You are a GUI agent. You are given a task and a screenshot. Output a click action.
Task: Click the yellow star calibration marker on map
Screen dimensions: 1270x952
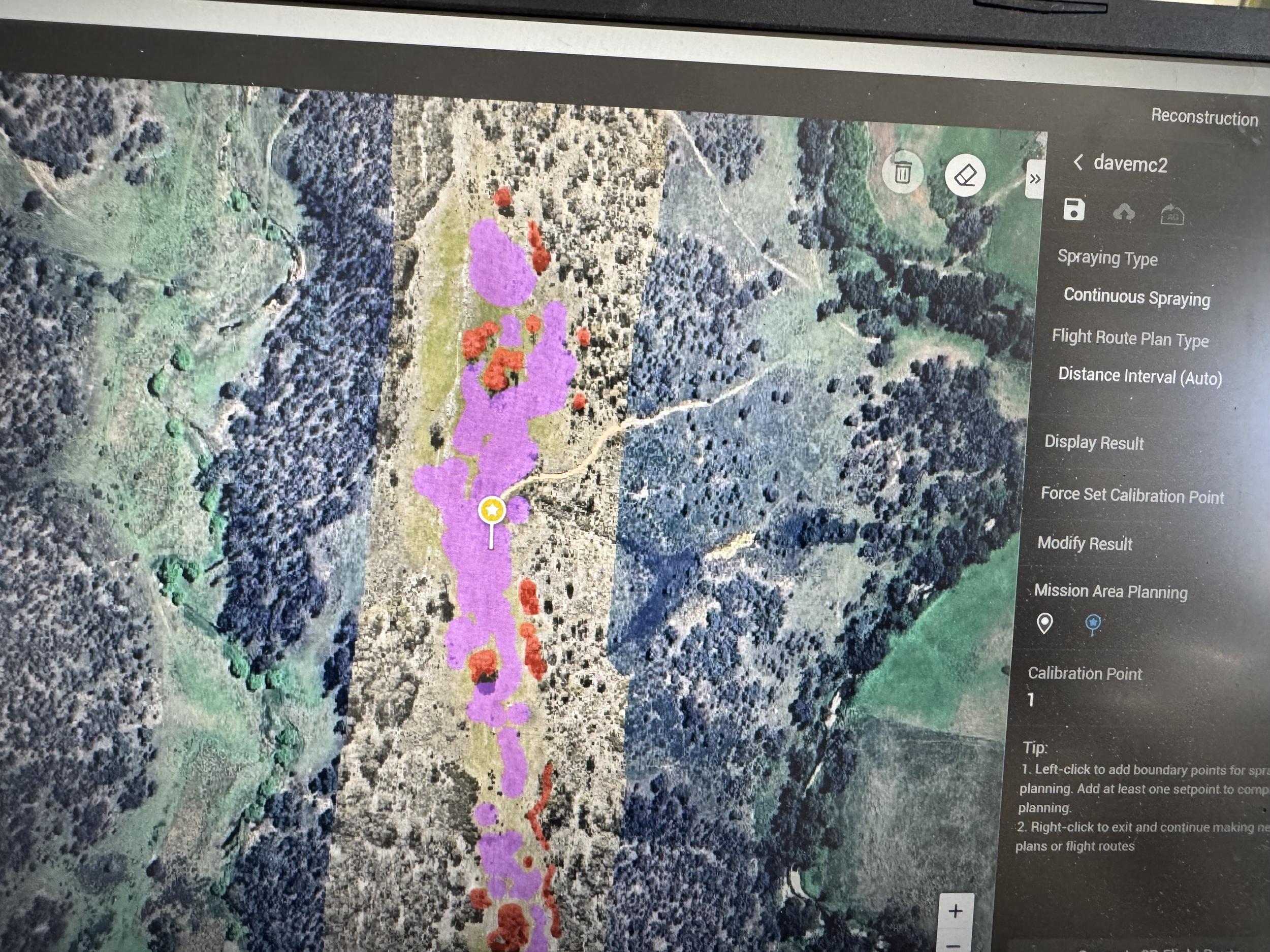tap(492, 510)
